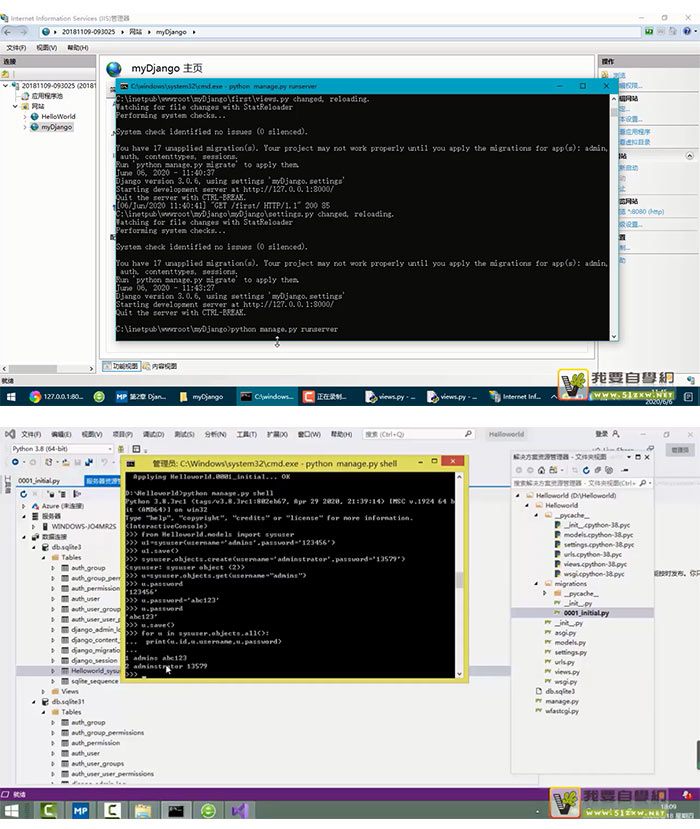Select db.sqlite31 data connection
This screenshot has width=700, height=829.
[68, 702]
